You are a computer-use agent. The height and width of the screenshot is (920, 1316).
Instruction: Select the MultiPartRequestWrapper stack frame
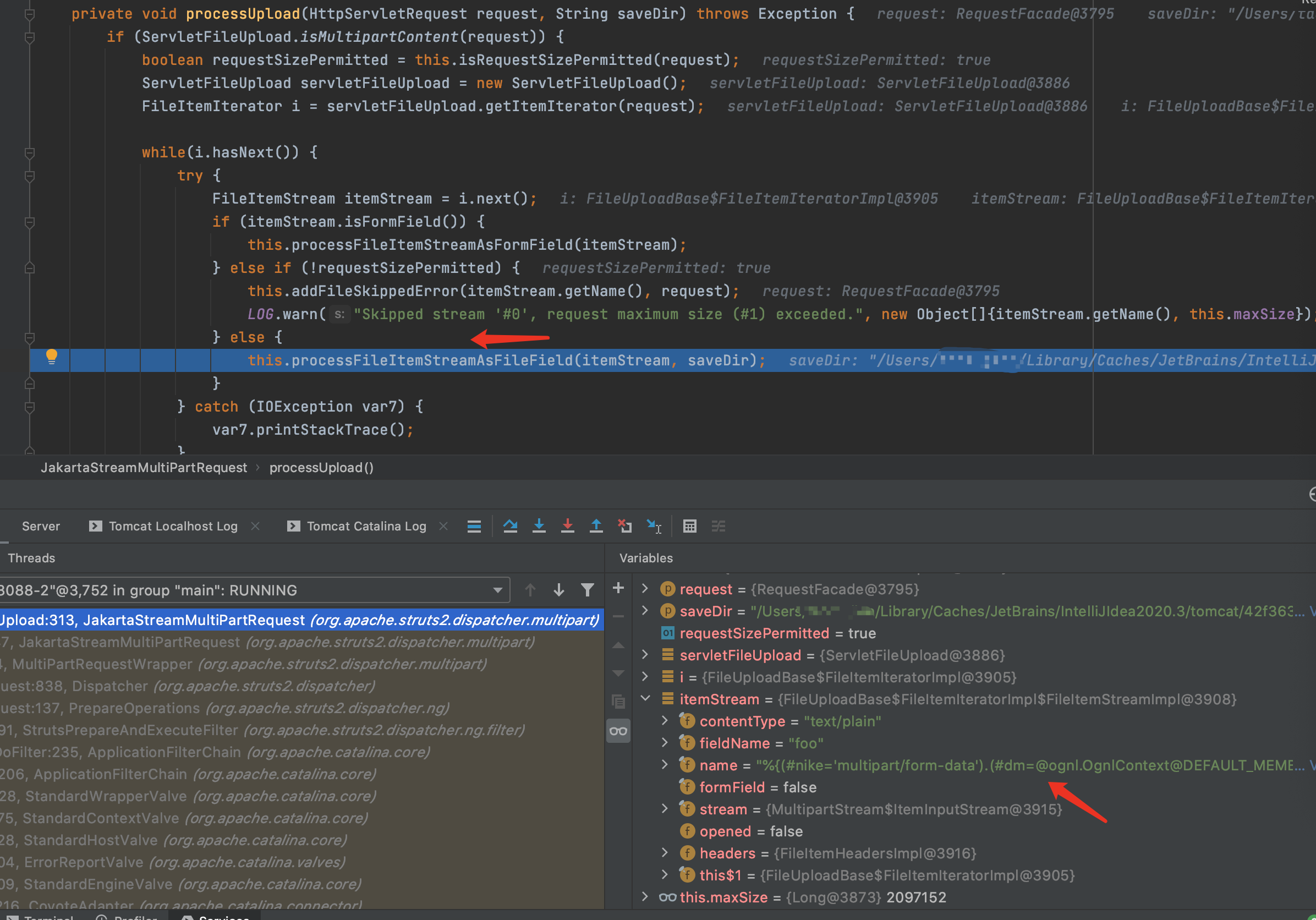pyautogui.click(x=301, y=664)
